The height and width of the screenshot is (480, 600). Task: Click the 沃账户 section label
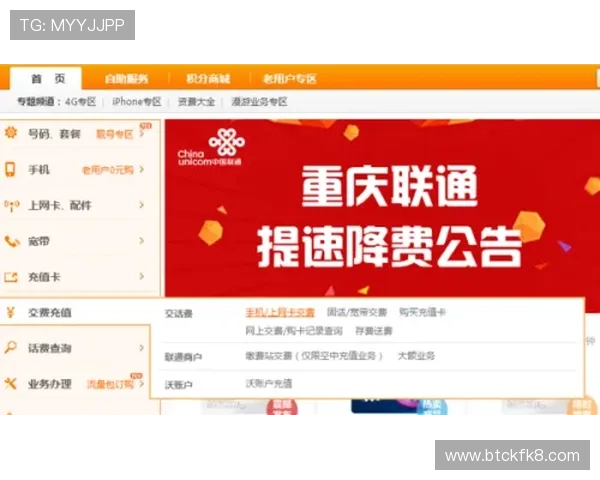178,385
